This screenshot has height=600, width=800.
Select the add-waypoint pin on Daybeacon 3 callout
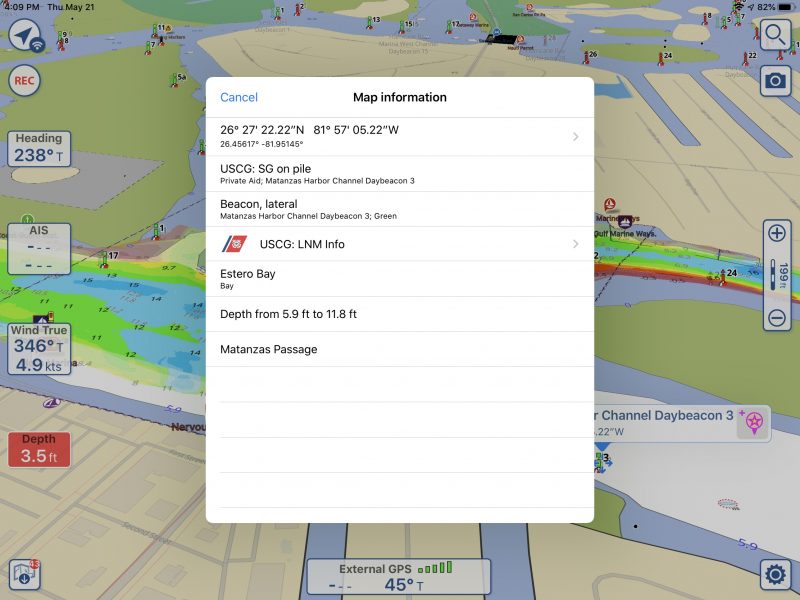tap(753, 423)
